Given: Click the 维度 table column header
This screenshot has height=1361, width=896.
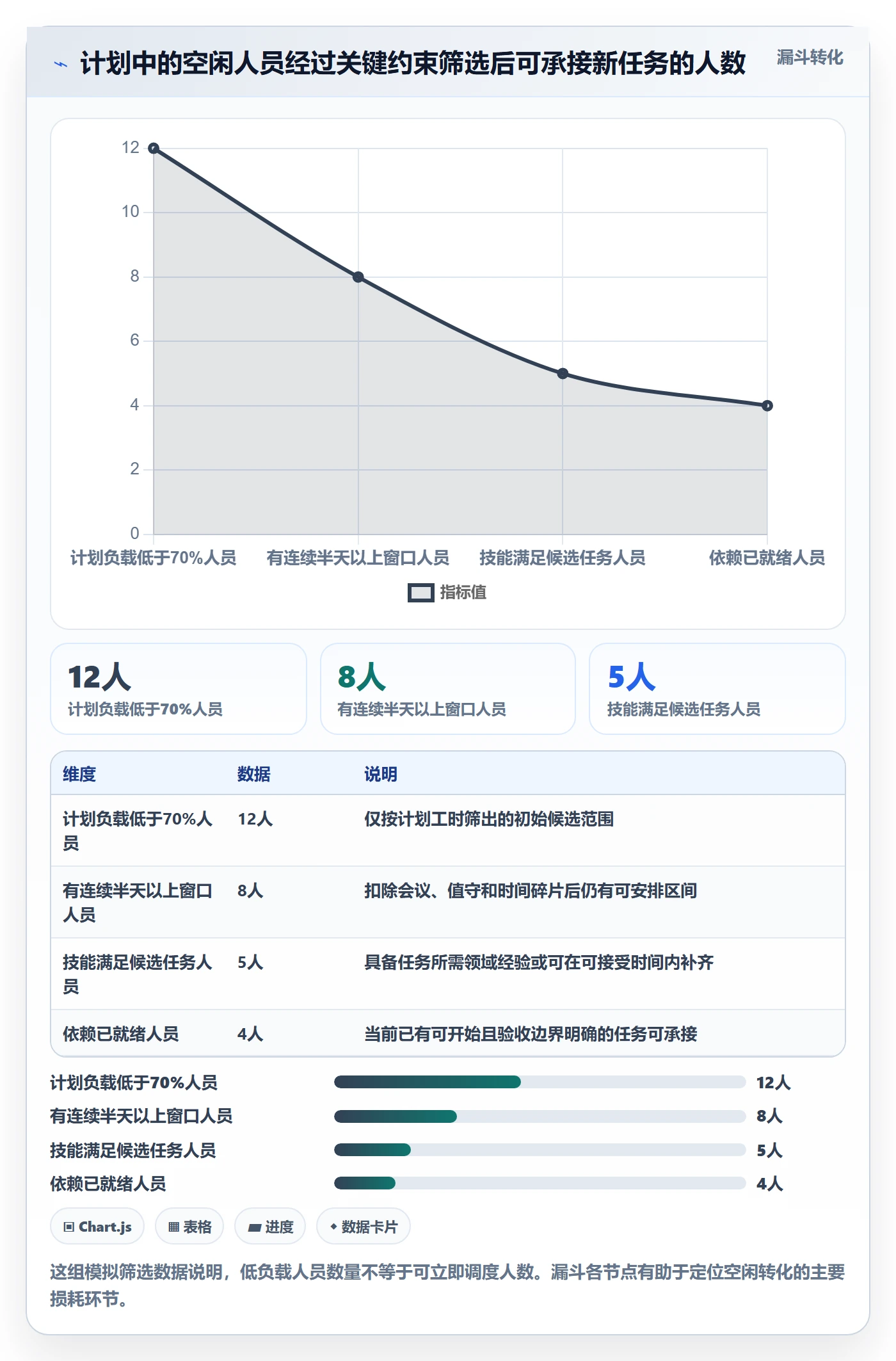Looking at the screenshot, I should point(79,775).
